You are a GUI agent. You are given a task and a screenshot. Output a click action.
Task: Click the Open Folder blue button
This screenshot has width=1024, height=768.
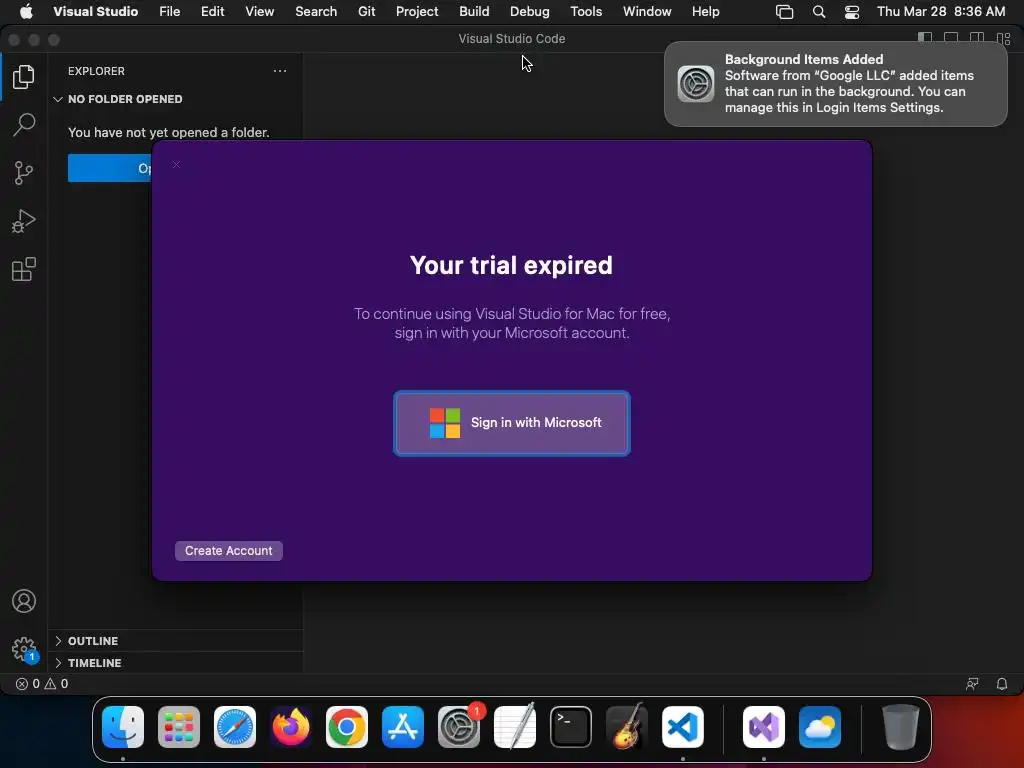110,168
